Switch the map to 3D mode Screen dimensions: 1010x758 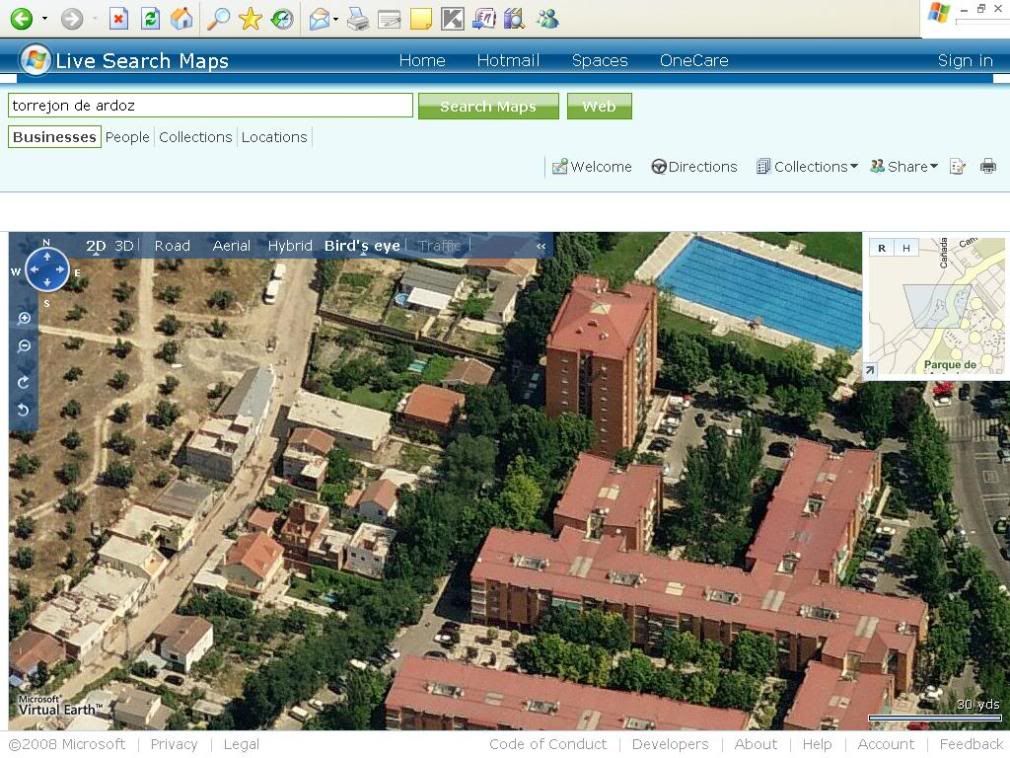[x=124, y=246]
